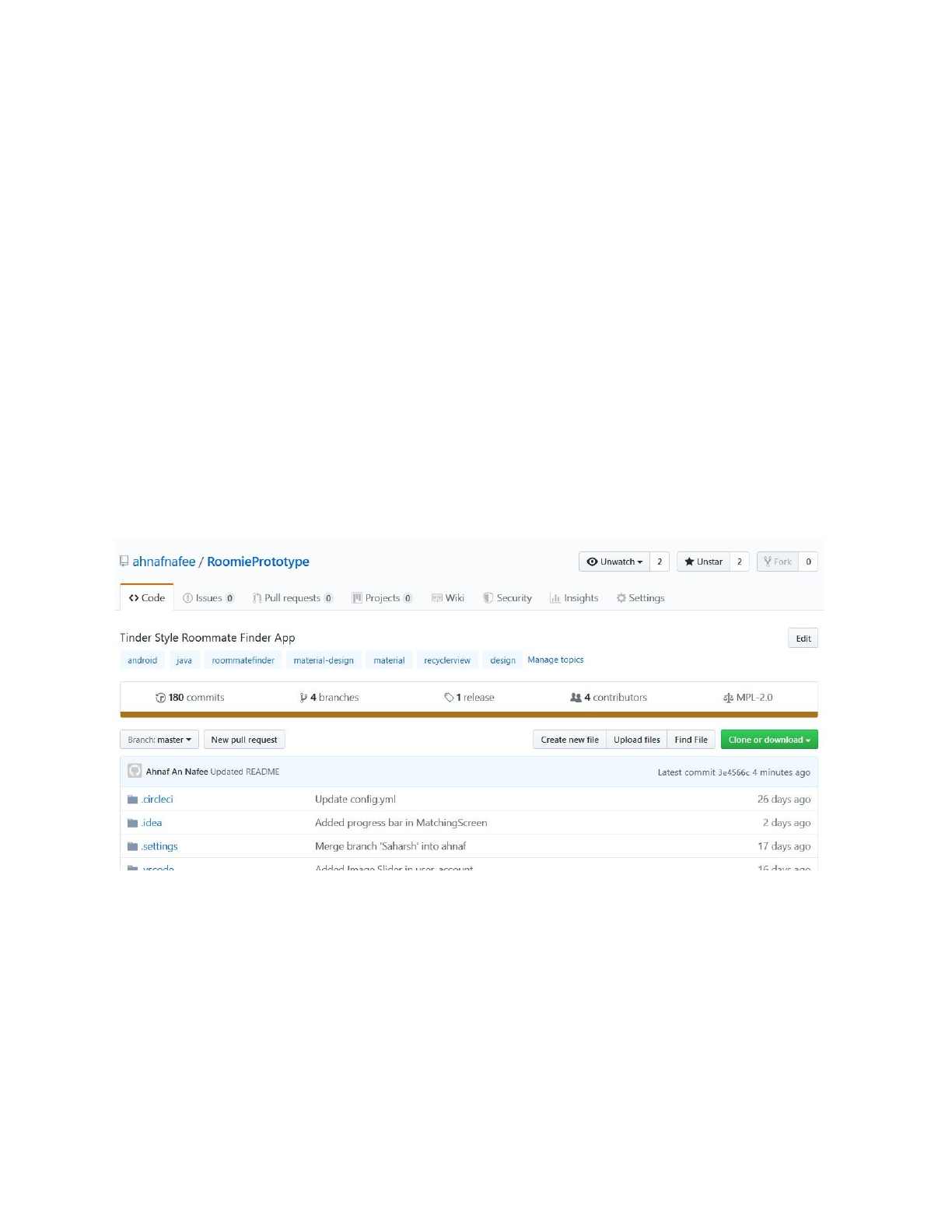The image size is (952, 1232).
Task: Click the stargazers count beside Unstar
Action: 740,562
